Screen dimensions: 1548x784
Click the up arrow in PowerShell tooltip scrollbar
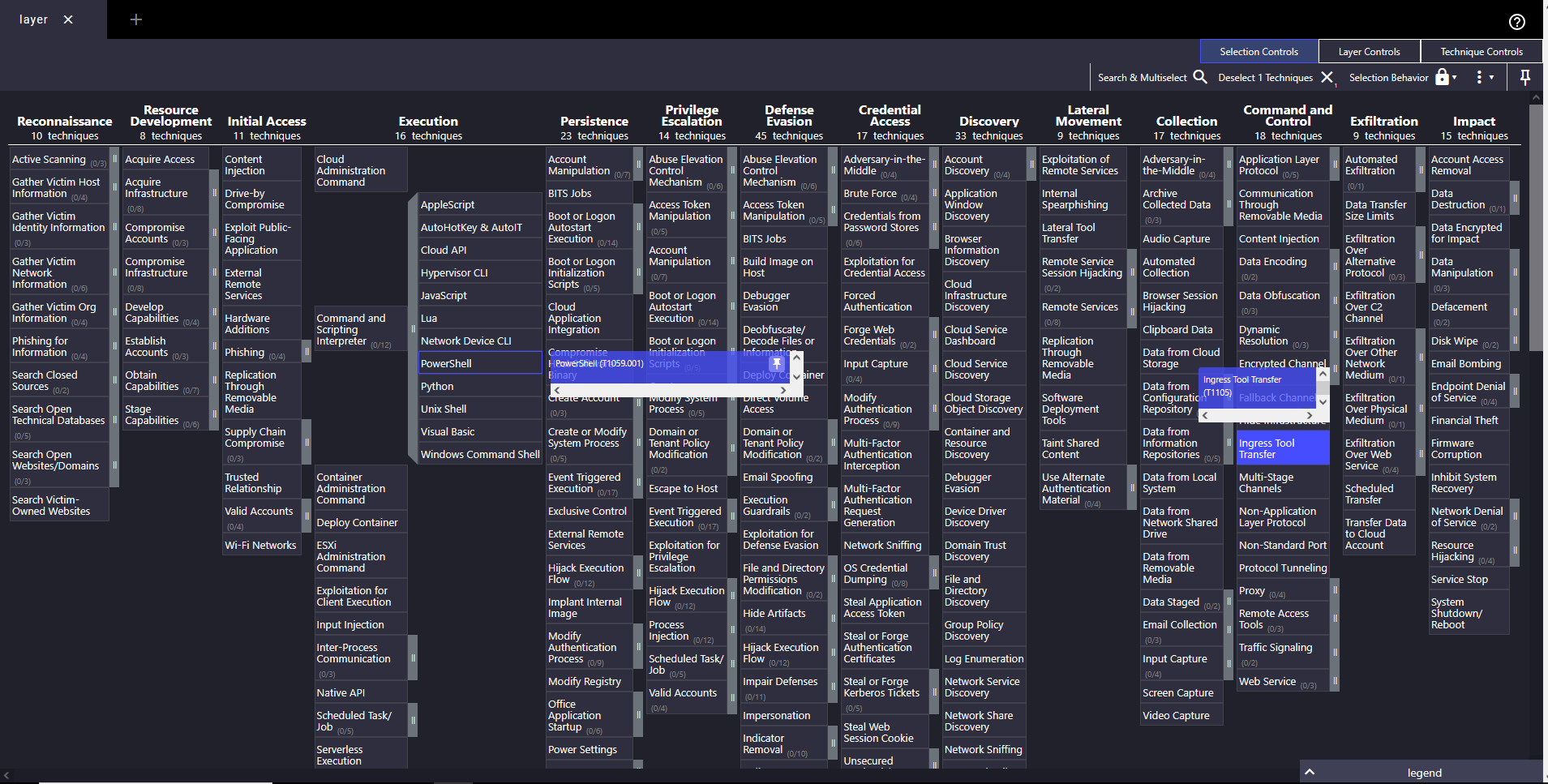796,358
